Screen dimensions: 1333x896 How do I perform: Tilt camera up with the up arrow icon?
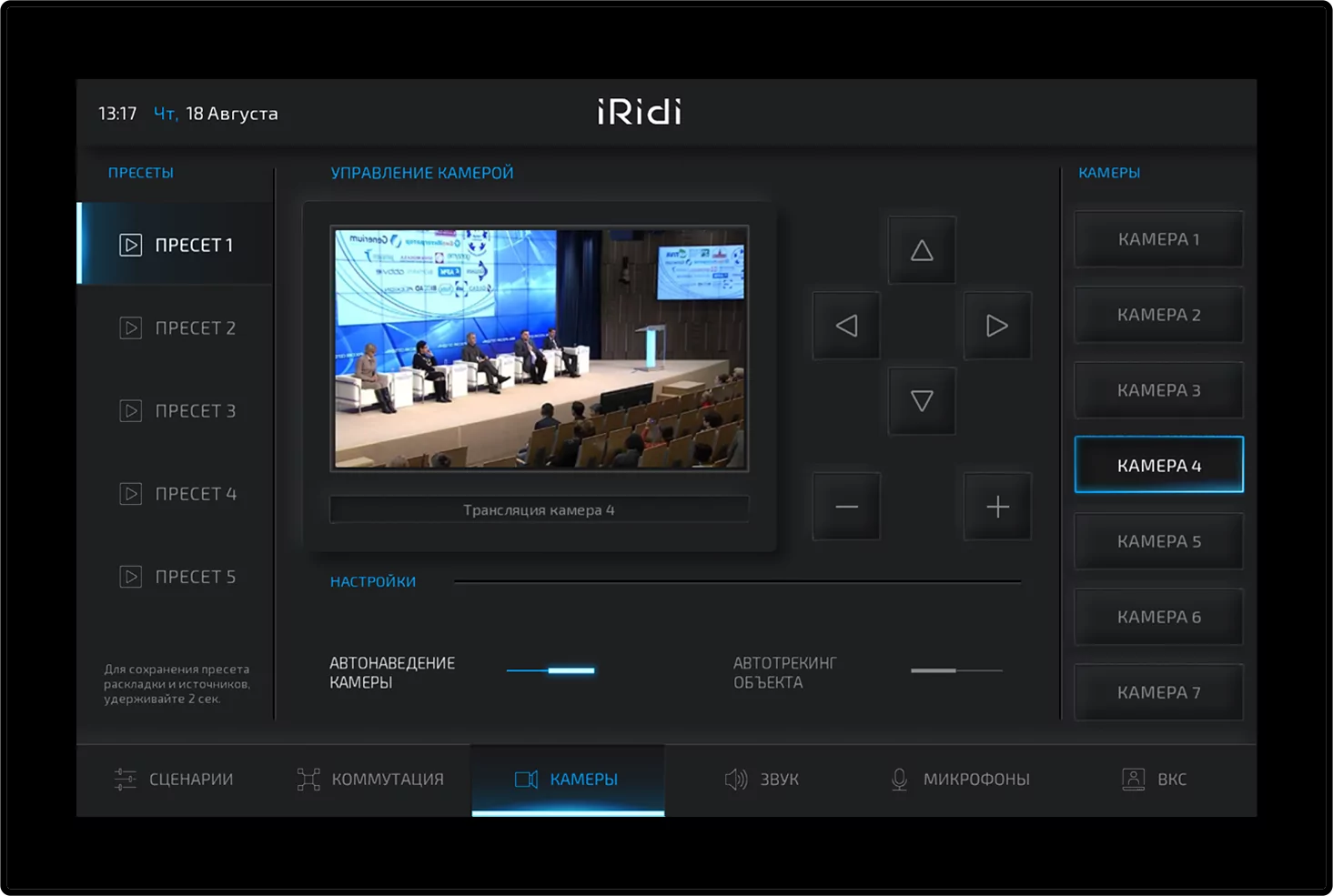point(922,249)
